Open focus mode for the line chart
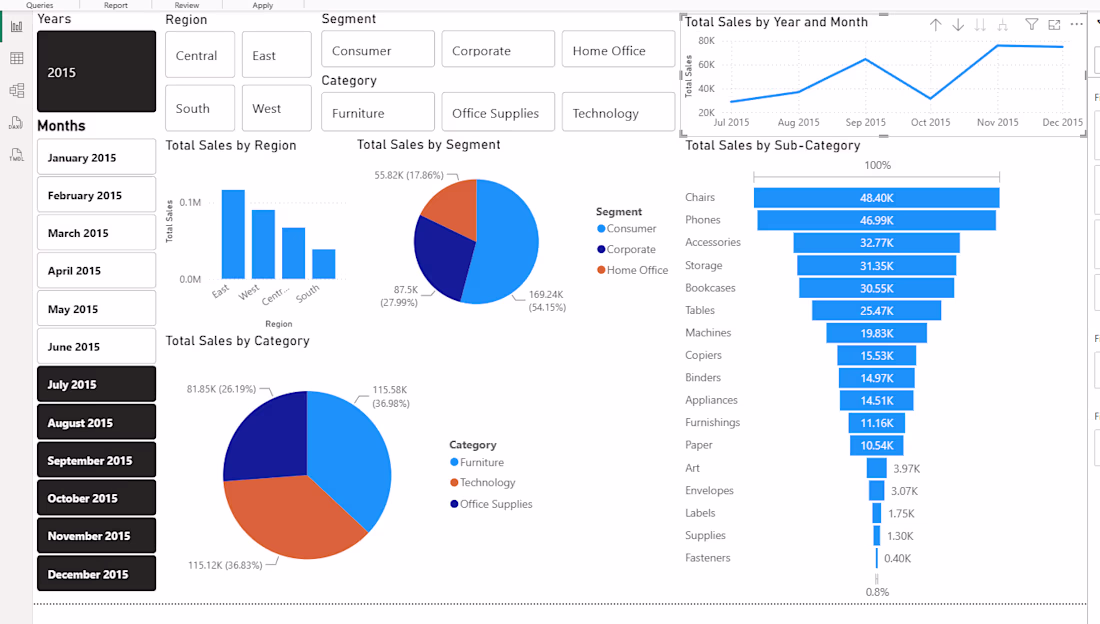Viewport: 1100px width, 624px height. 1054,25
